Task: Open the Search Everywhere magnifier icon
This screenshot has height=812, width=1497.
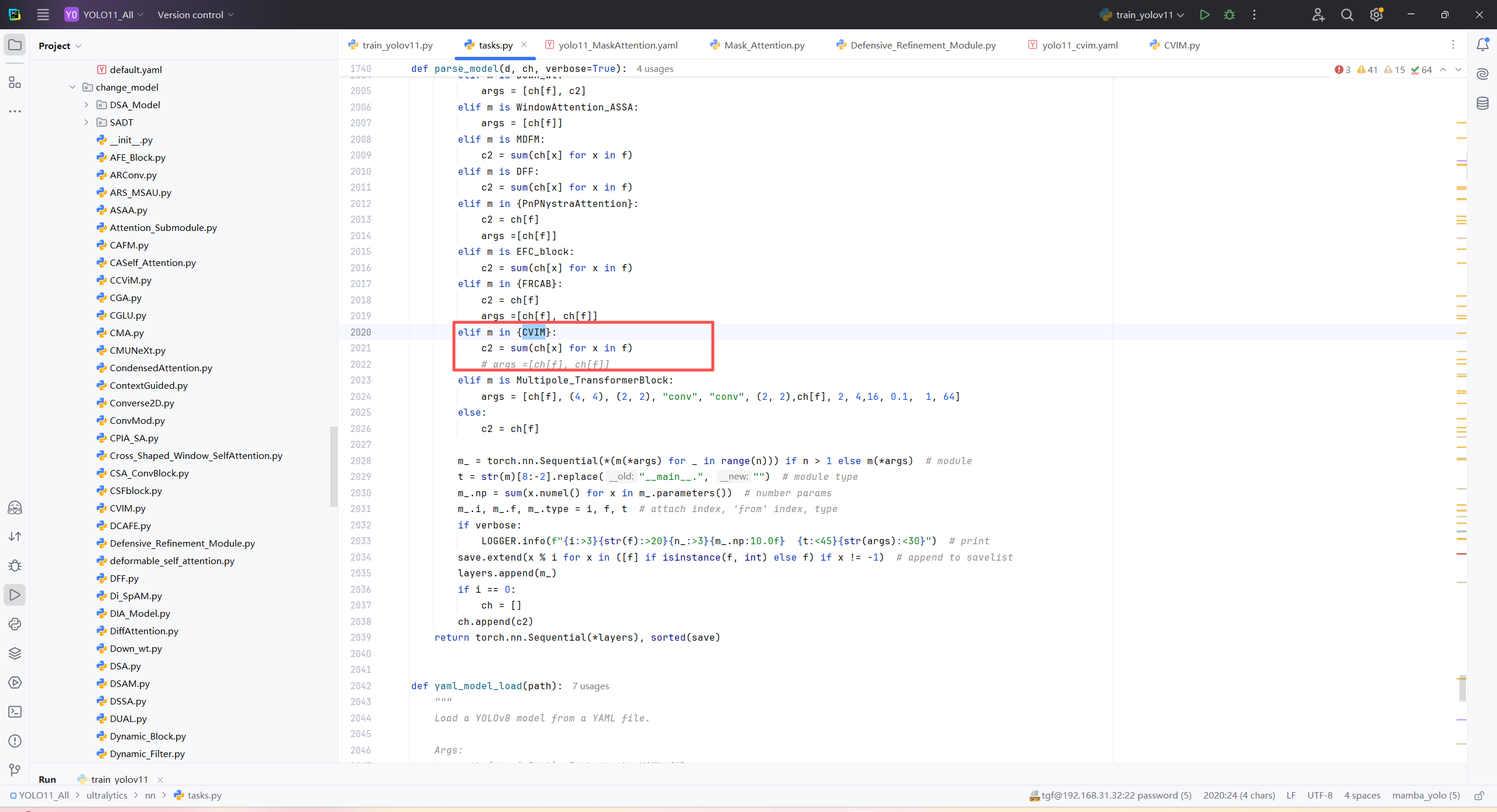Action: pos(1347,15)
